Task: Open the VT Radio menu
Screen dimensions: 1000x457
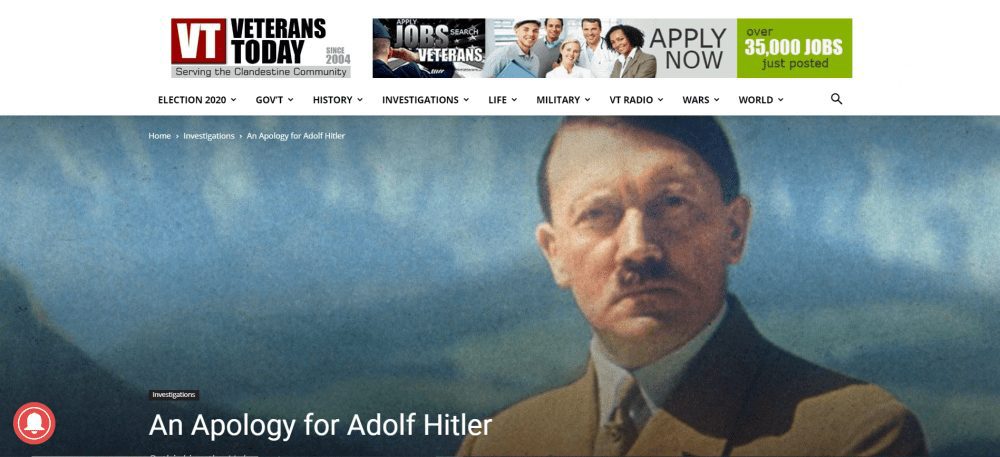Action: click(x=636, y=100)
